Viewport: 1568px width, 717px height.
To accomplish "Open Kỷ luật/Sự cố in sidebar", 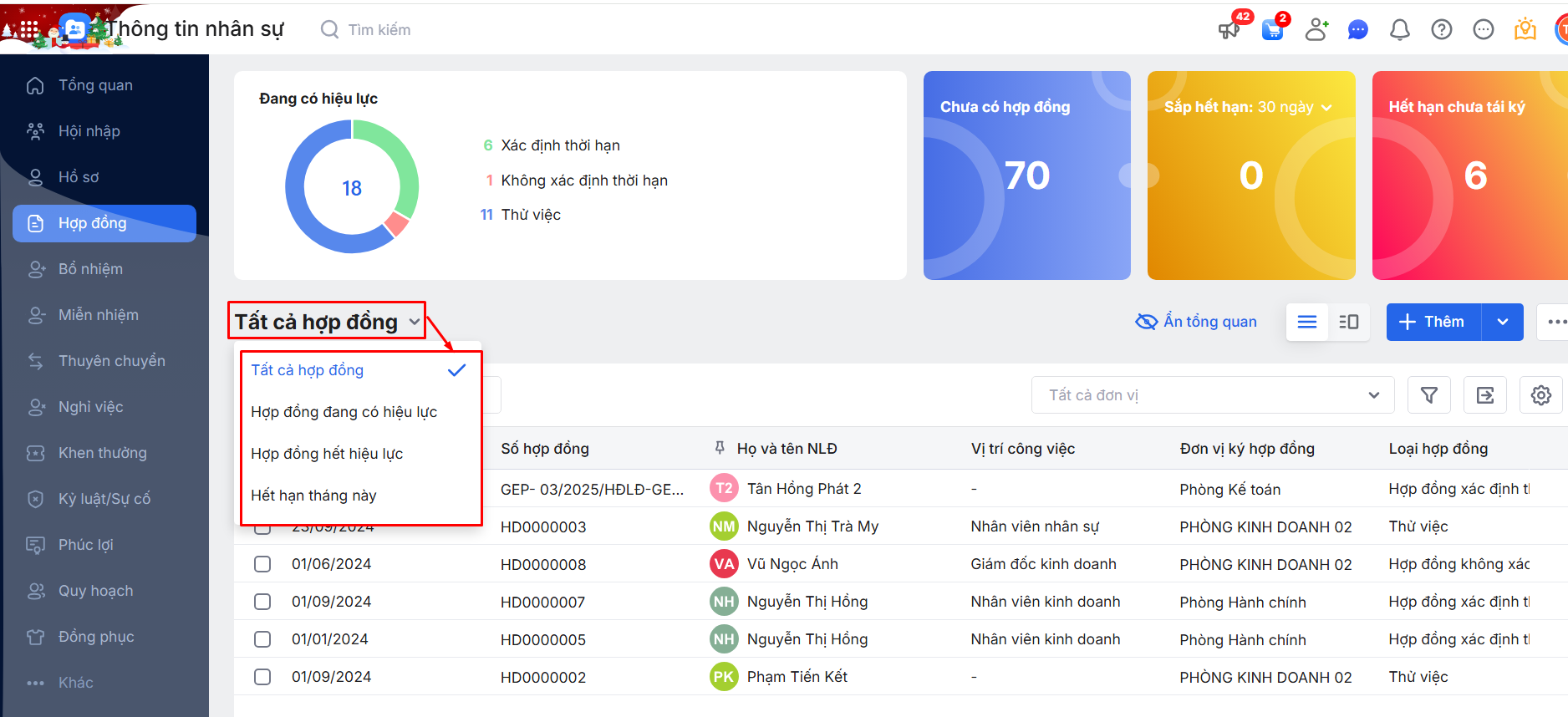I will [x=104, y=499].
